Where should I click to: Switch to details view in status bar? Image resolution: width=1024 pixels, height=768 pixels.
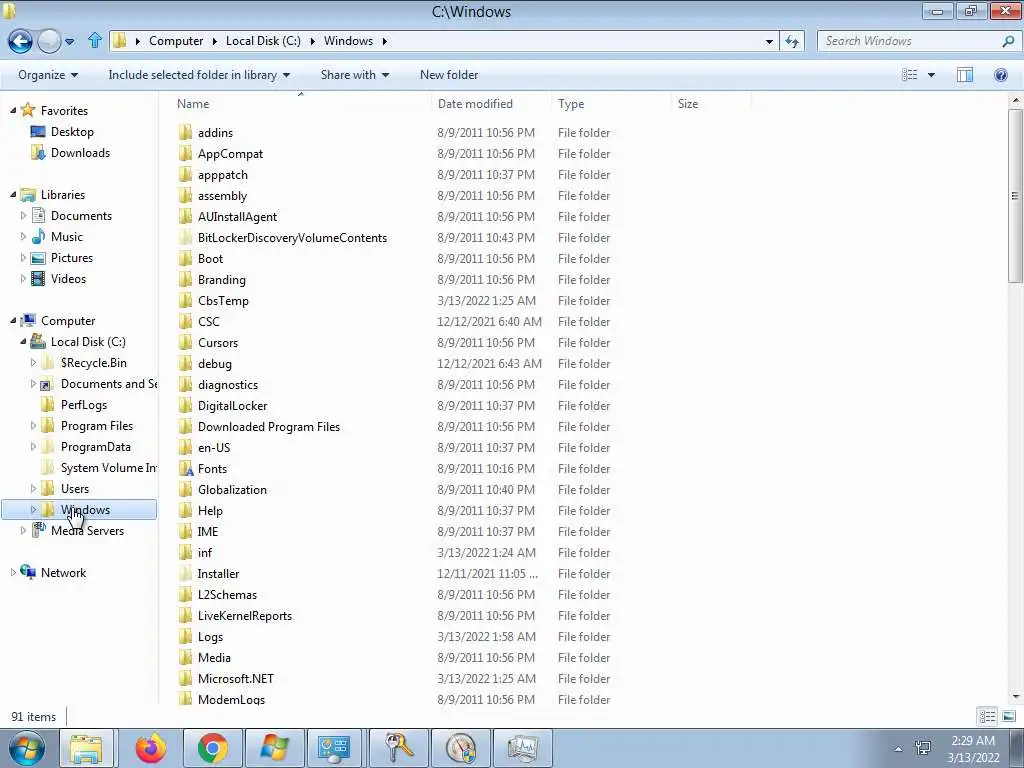click(x=987, y=716)
